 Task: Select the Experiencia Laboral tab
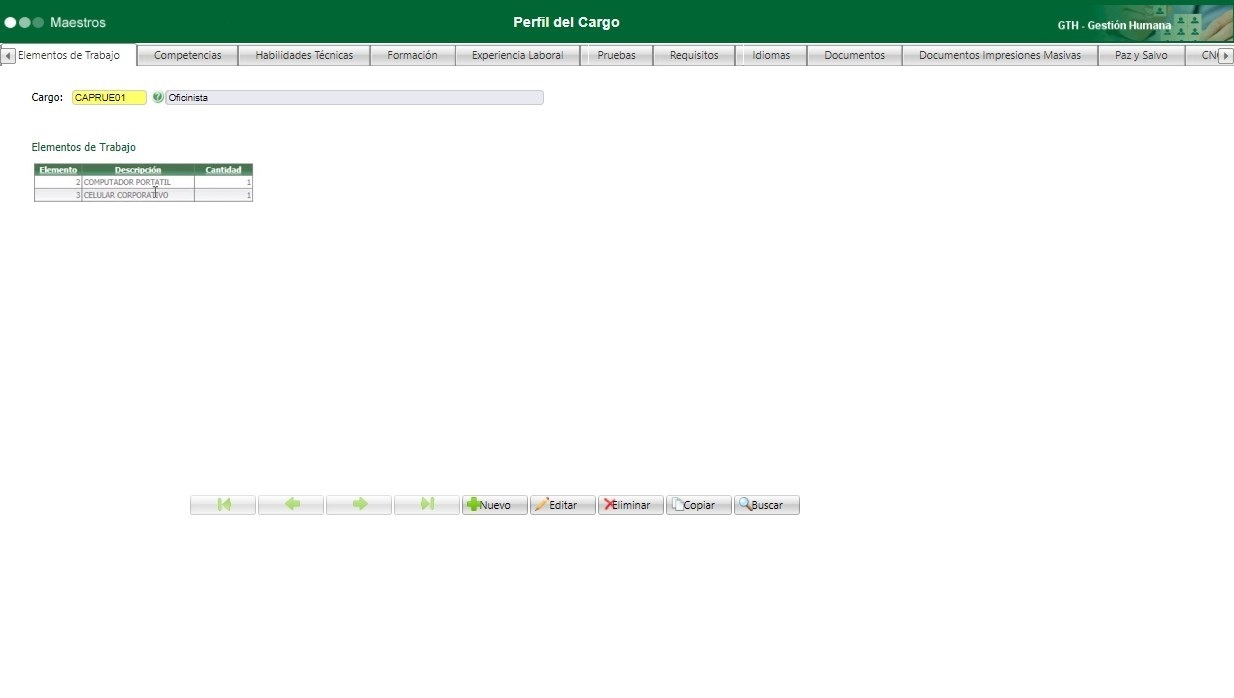point(517,56)
